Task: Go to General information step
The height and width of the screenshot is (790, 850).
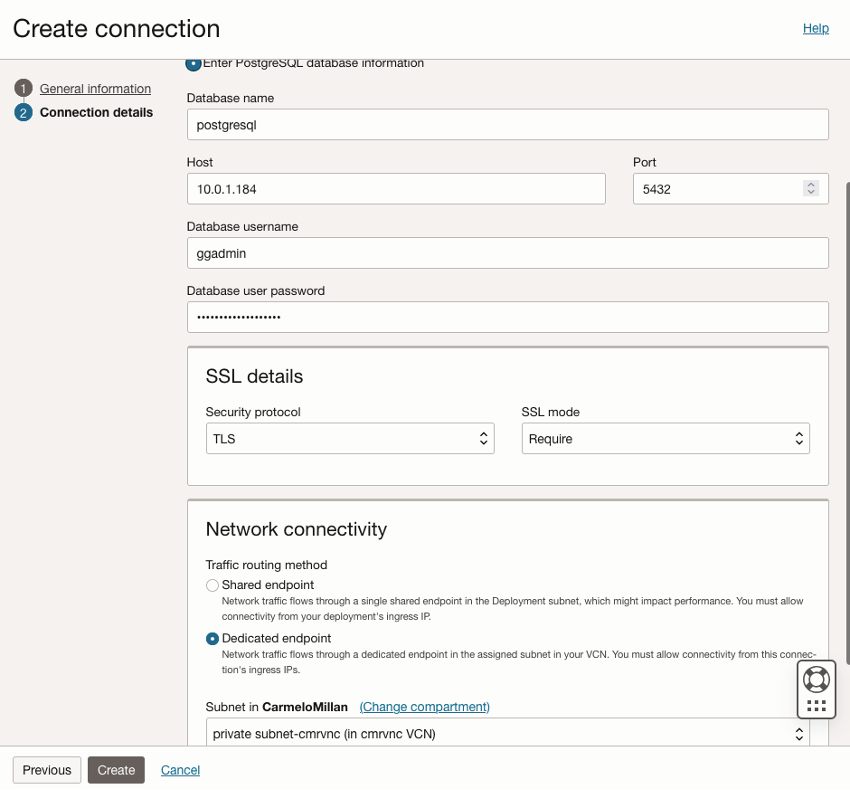Action: point(95,89)
